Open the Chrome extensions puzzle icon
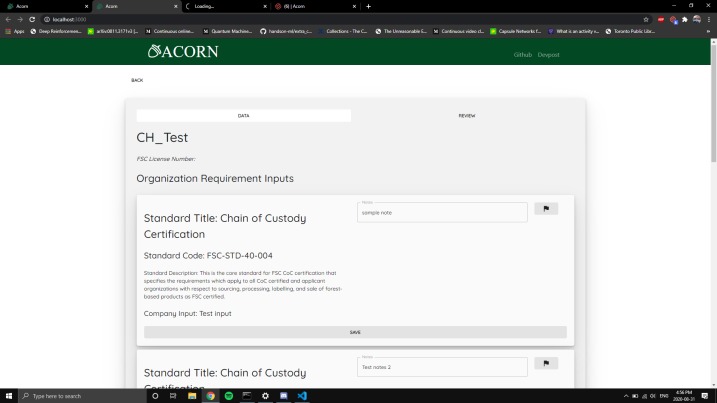This screenshot has height=403, width=717. [685, 19]
